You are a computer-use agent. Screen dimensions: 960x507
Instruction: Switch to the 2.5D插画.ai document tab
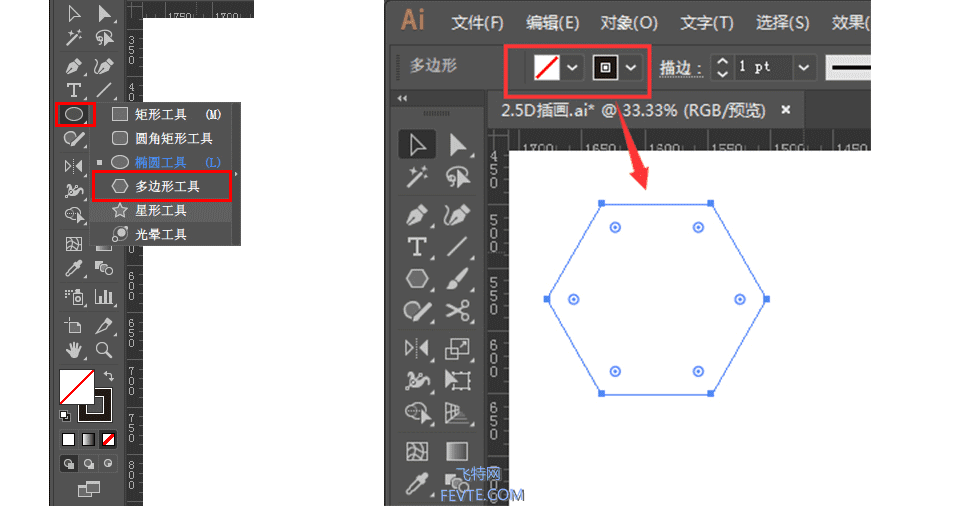pos(633,111)
